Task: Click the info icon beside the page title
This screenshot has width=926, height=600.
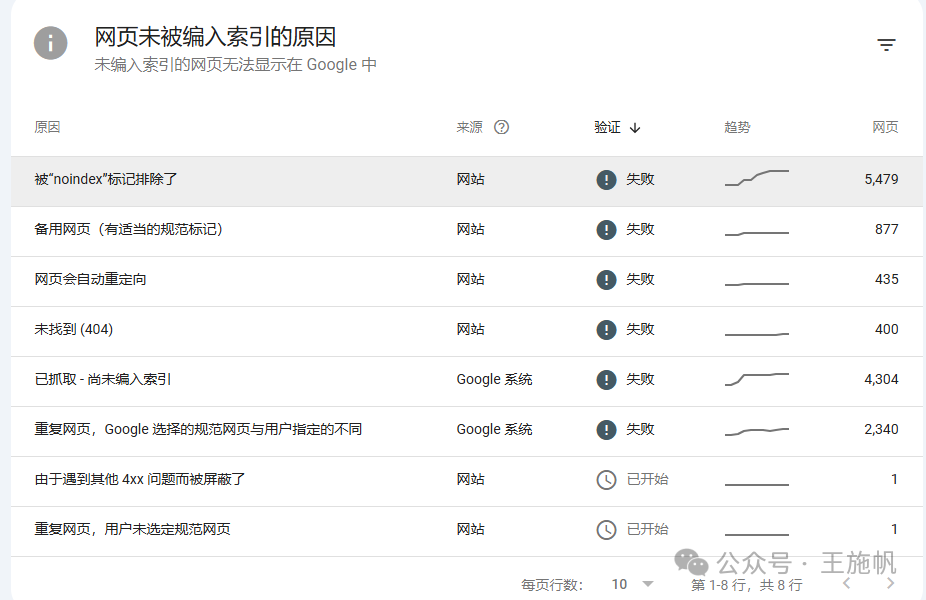Action: 51,43
